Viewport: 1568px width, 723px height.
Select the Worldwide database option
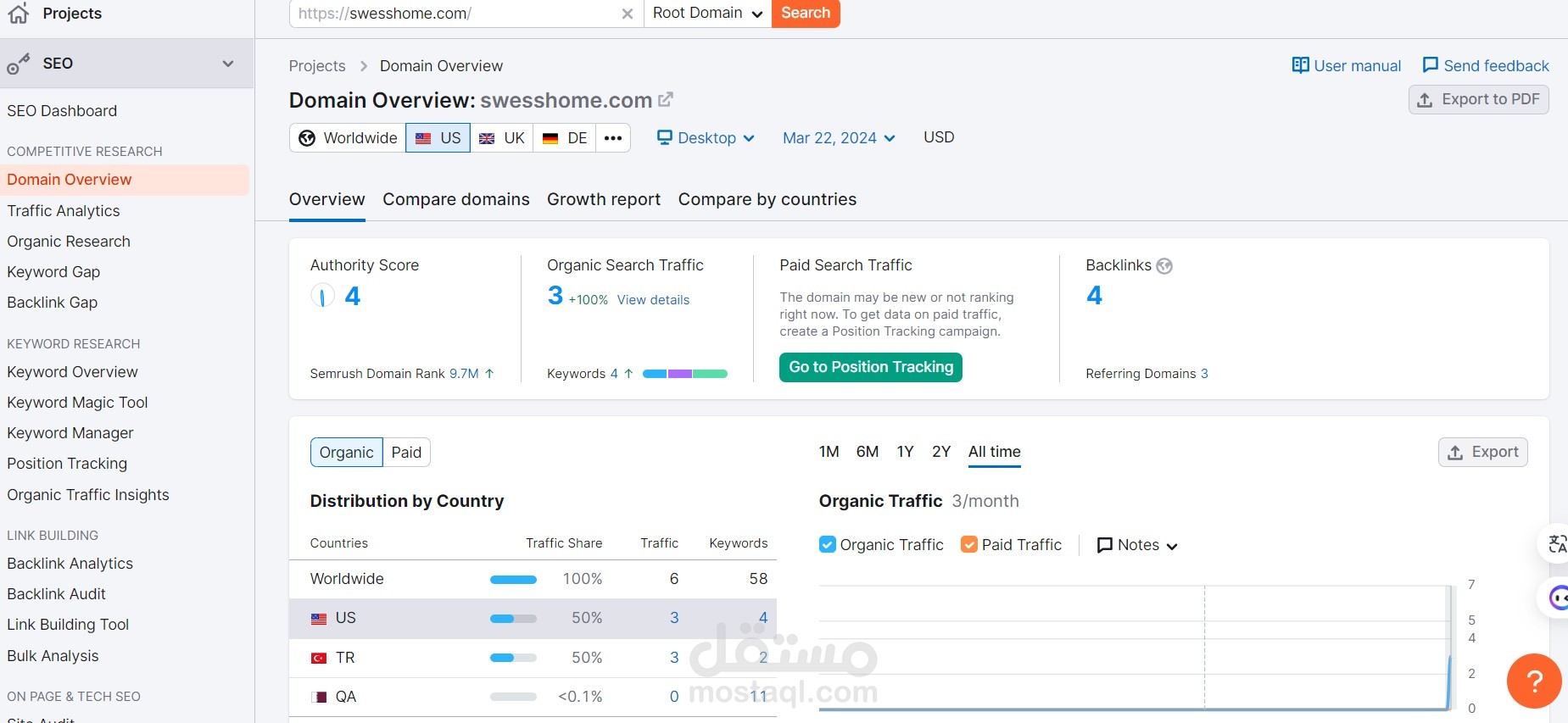348,138
